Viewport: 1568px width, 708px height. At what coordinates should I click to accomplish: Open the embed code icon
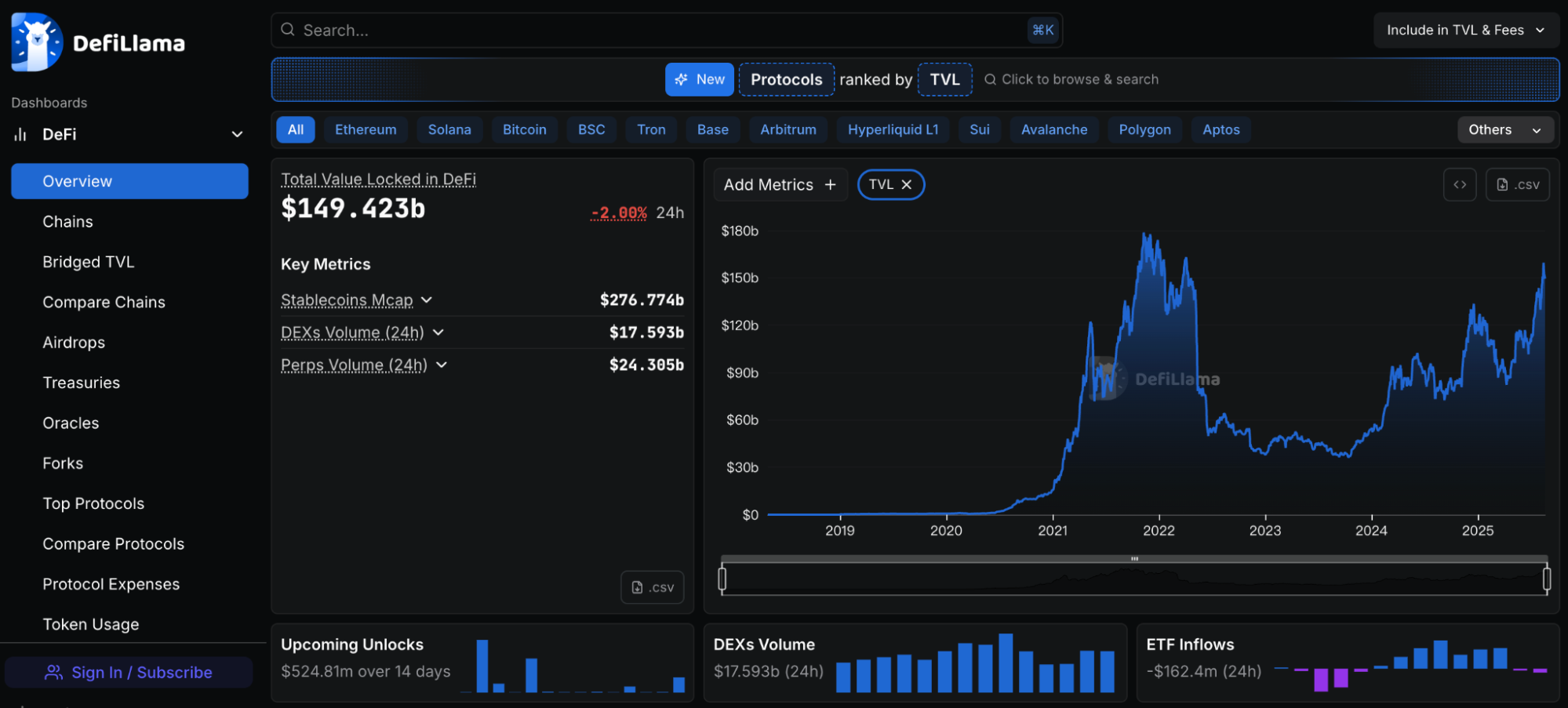pyautogui.click(x=1460, y=185)
